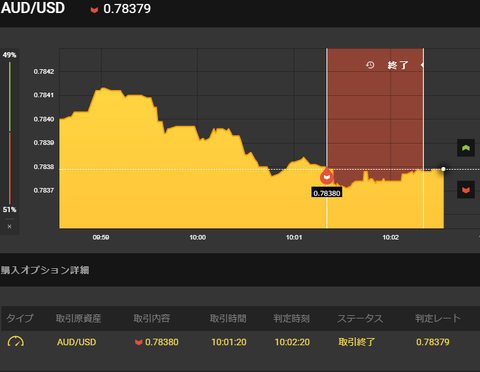Viewport: 480px width, 372px height.
Task: Click trade time 10:01:20
Action: coord(229,342)
